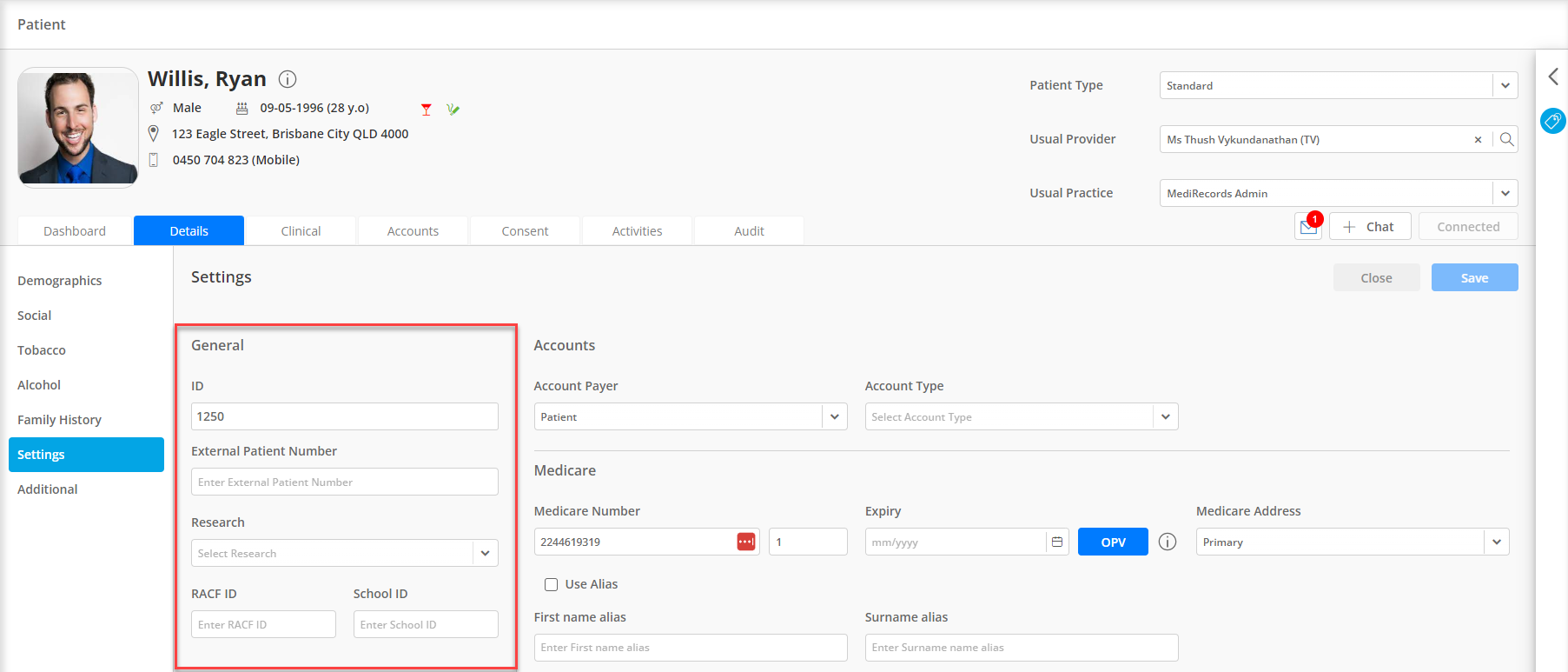Click the School ID input field
1568x672 pixels.
(x=426, y=624)
